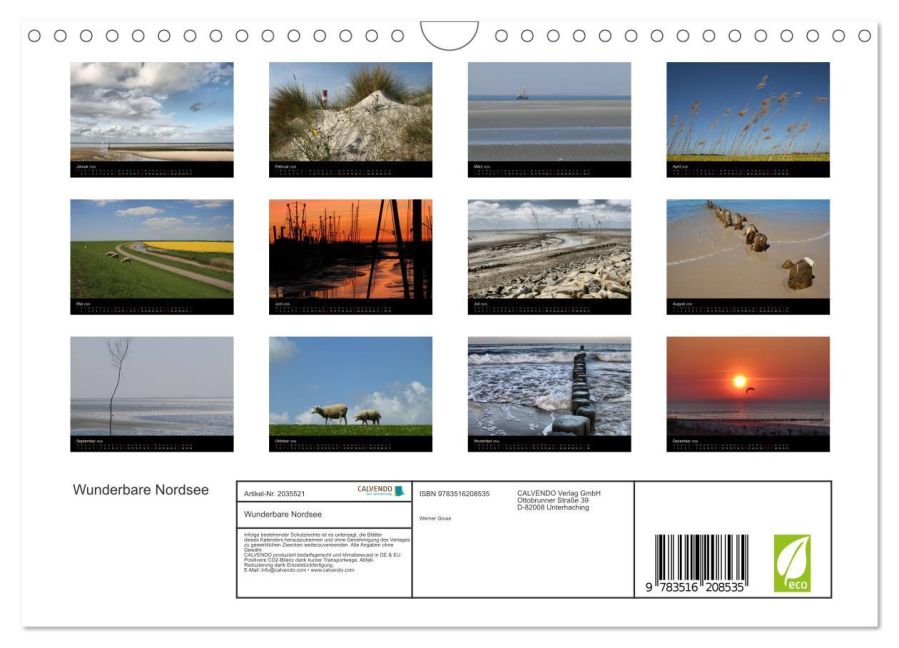This screenshot has width=899, height=648.
Task: Select the April thumbnail with reeds
Action: point(748,120)
